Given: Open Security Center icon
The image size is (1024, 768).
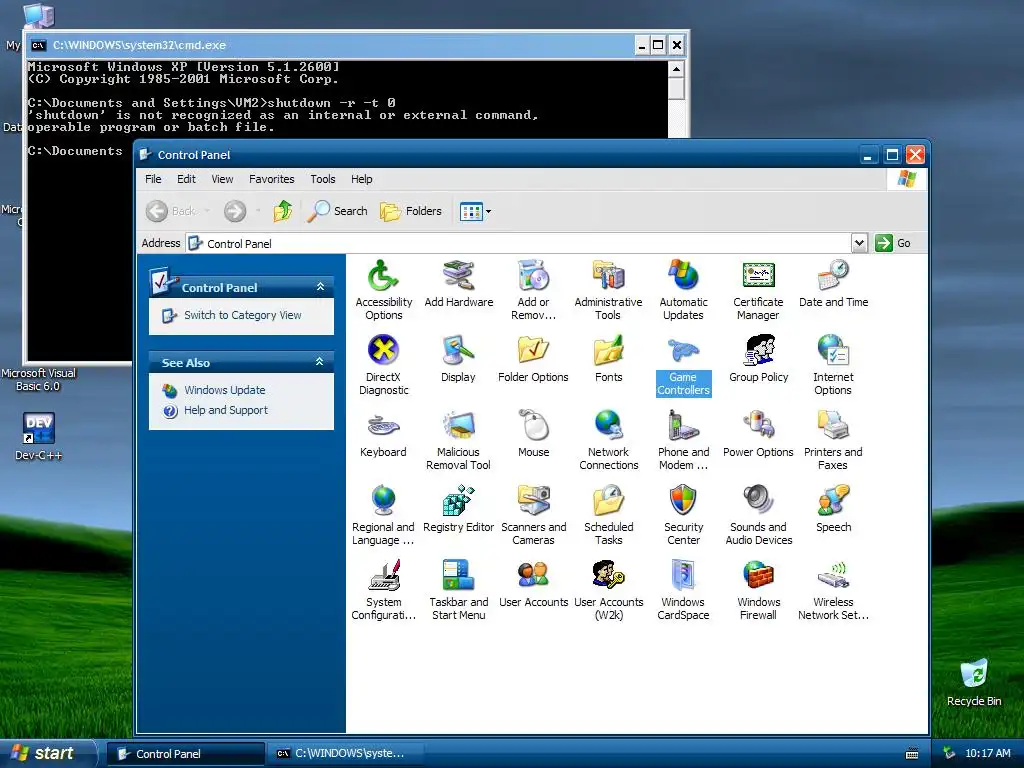Looking at the screenshot, I should pyautogui.click(x=683, y=515).
